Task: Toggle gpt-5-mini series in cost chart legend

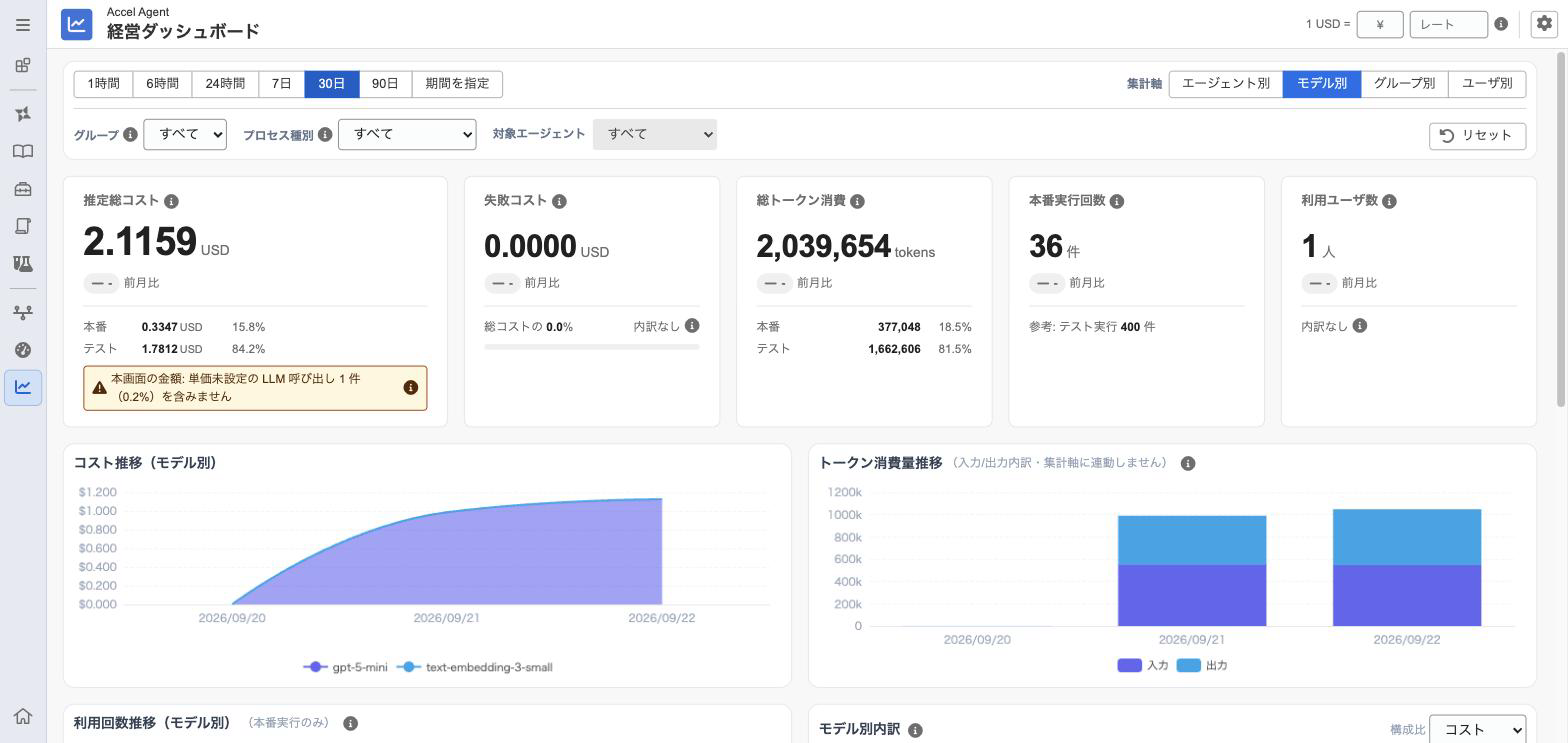Action: (x=345, y=667)
